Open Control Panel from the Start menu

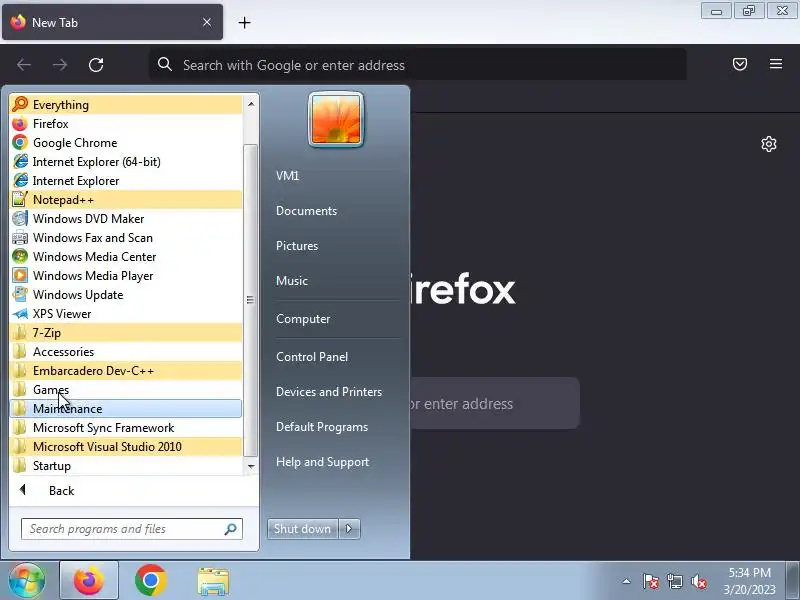[x=312, y=357]
